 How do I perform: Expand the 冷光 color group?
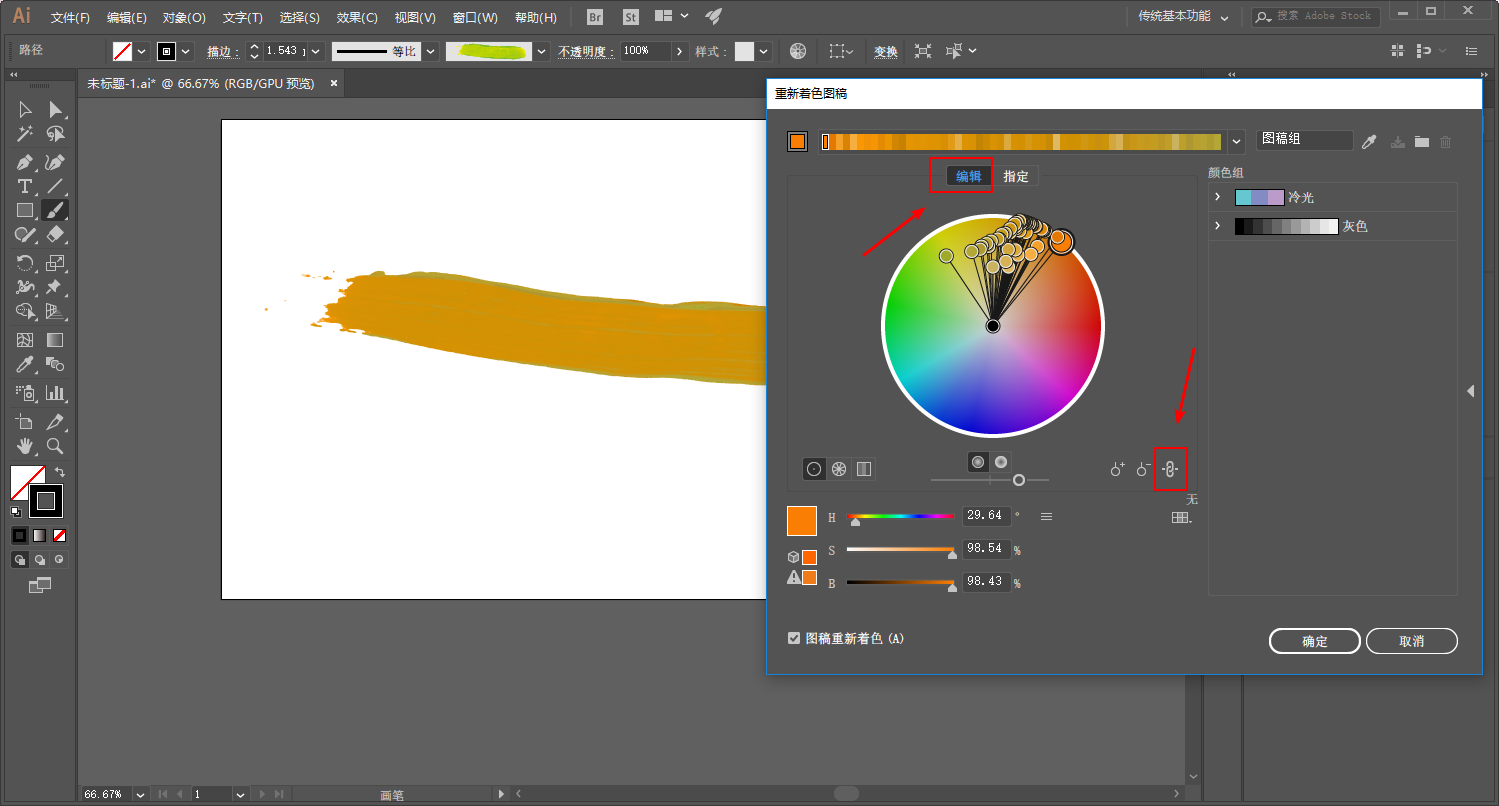coord(1217,197)
